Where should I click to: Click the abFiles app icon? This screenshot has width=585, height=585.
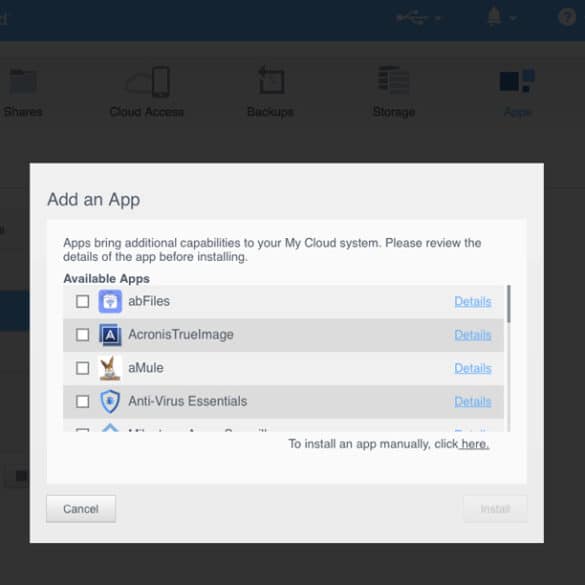point(110,301)
